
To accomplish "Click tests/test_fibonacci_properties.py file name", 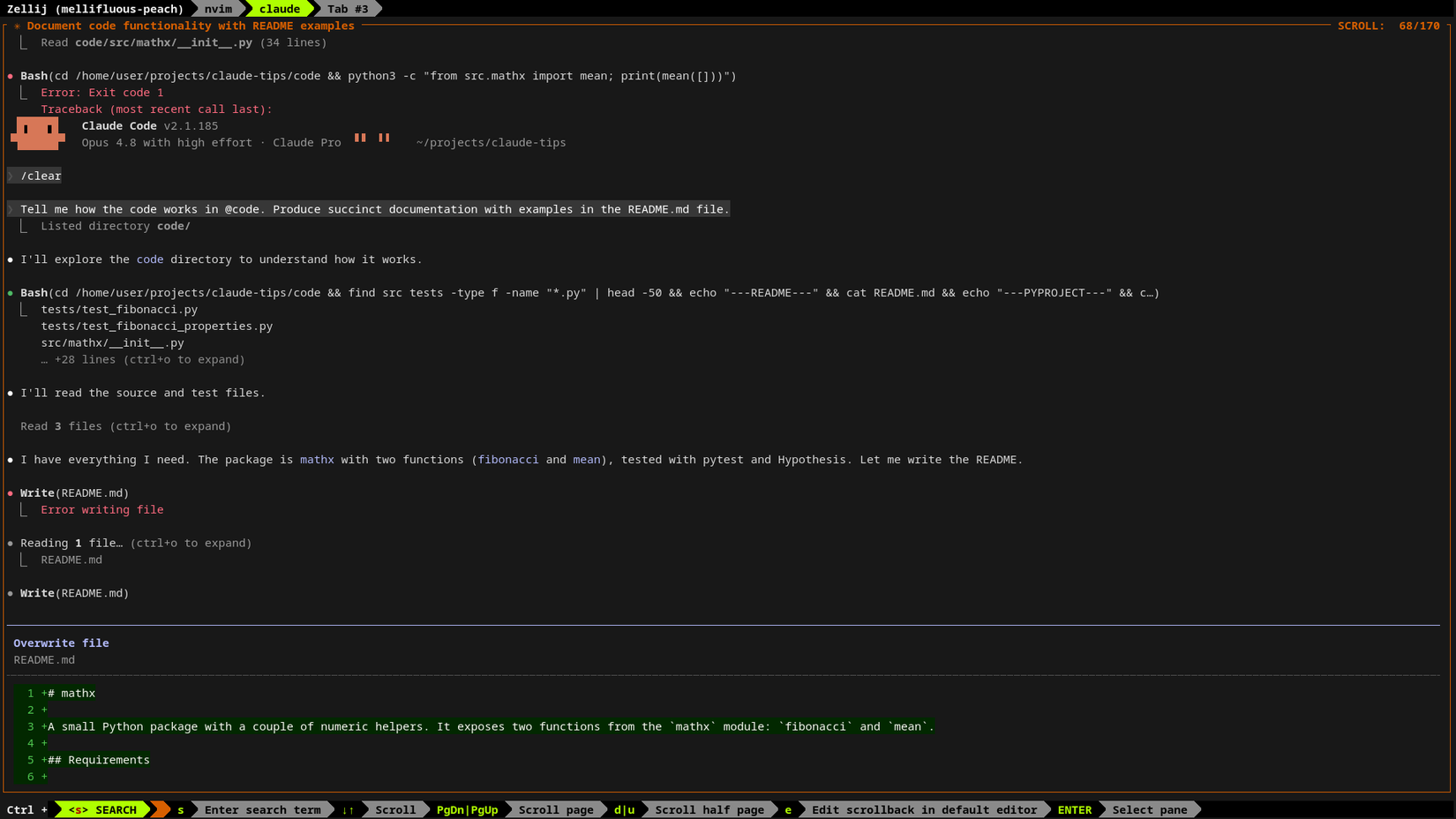I will 157,327.
